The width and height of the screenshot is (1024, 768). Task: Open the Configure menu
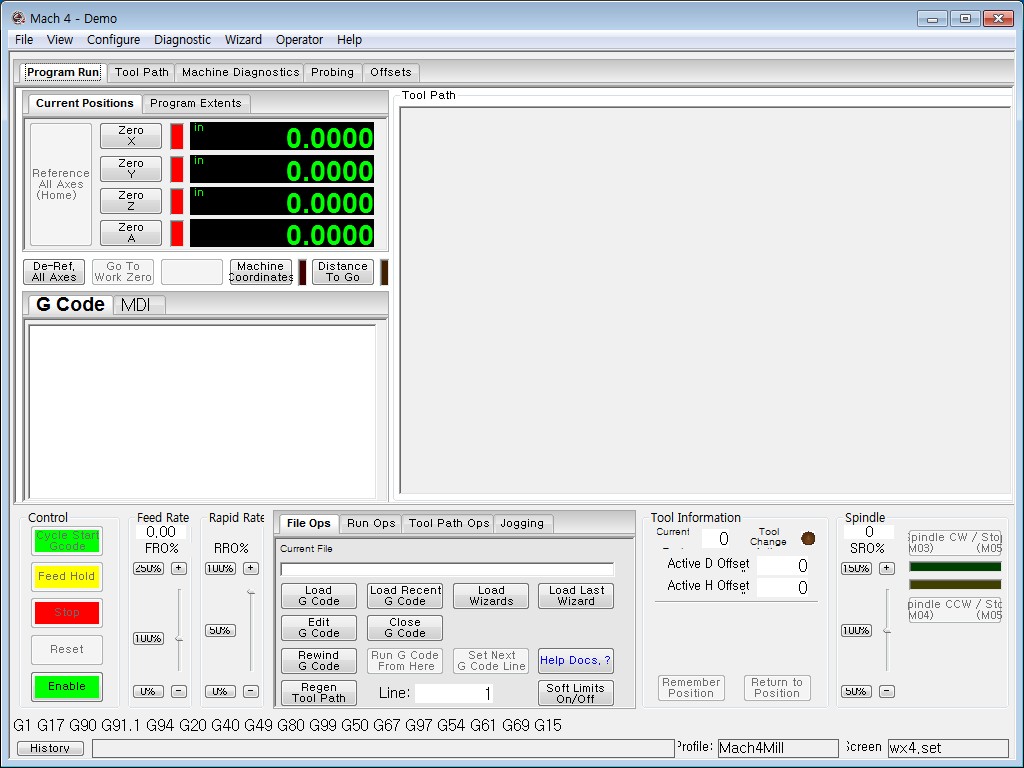114,40
